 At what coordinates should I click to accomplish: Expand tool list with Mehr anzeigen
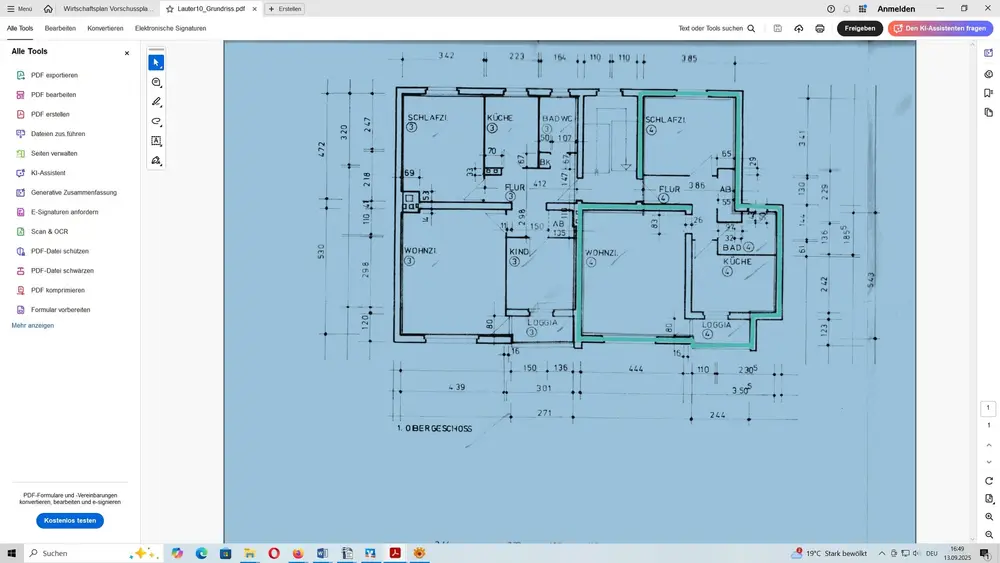tap(33, 326)
